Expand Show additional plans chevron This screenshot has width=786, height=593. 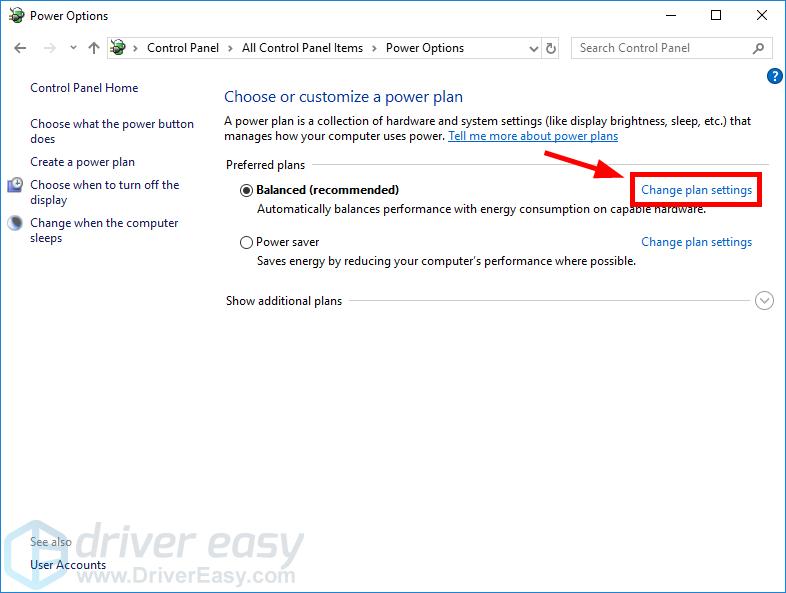[764, 301]
